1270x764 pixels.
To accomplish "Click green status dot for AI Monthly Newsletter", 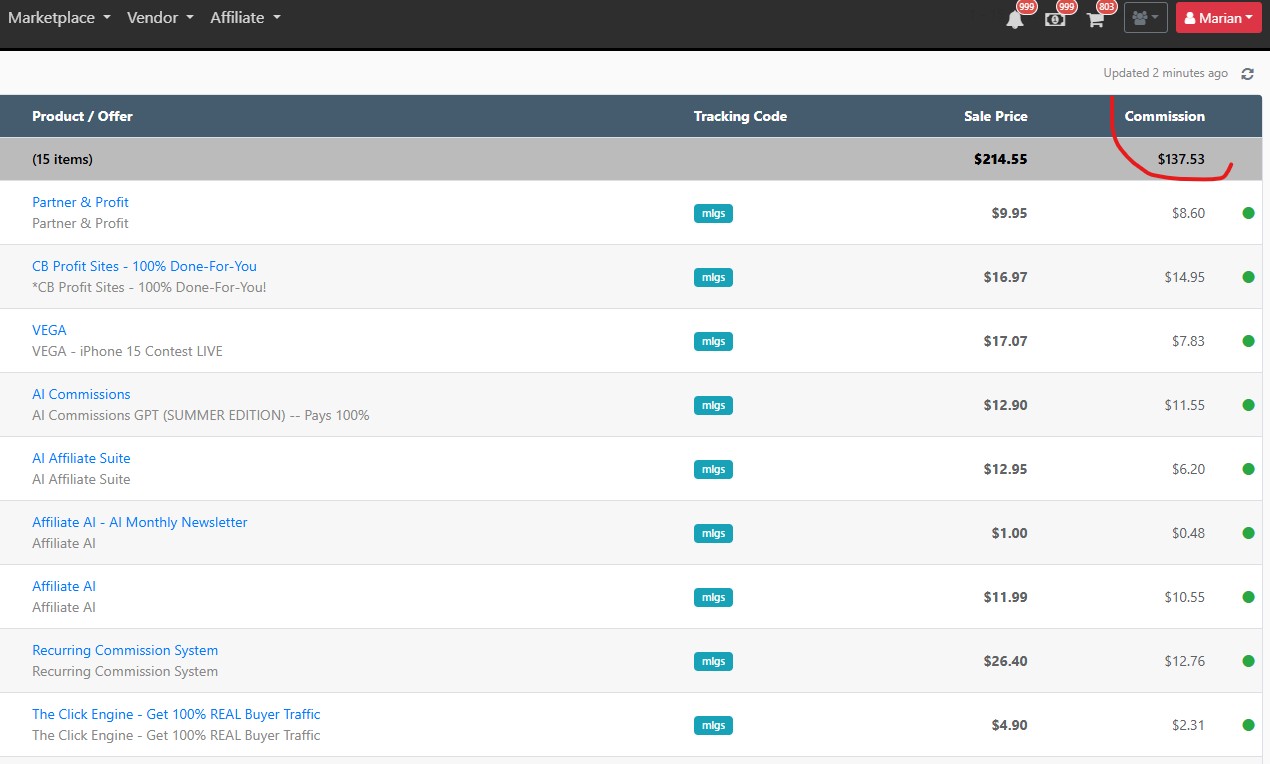I will click(1248, 533).
